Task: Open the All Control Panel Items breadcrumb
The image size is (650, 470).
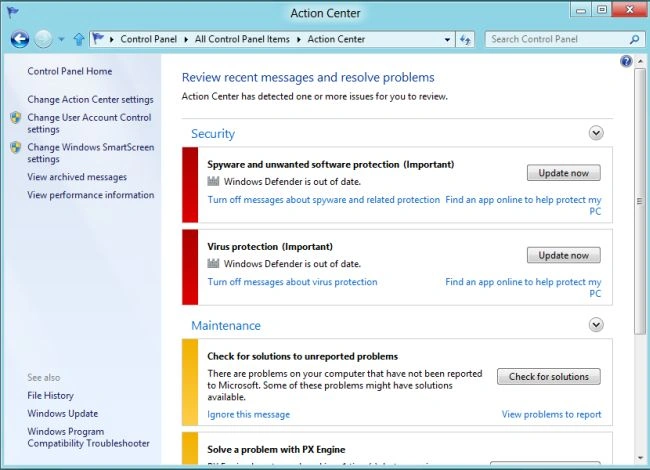Action: click(x=242, y=39)
